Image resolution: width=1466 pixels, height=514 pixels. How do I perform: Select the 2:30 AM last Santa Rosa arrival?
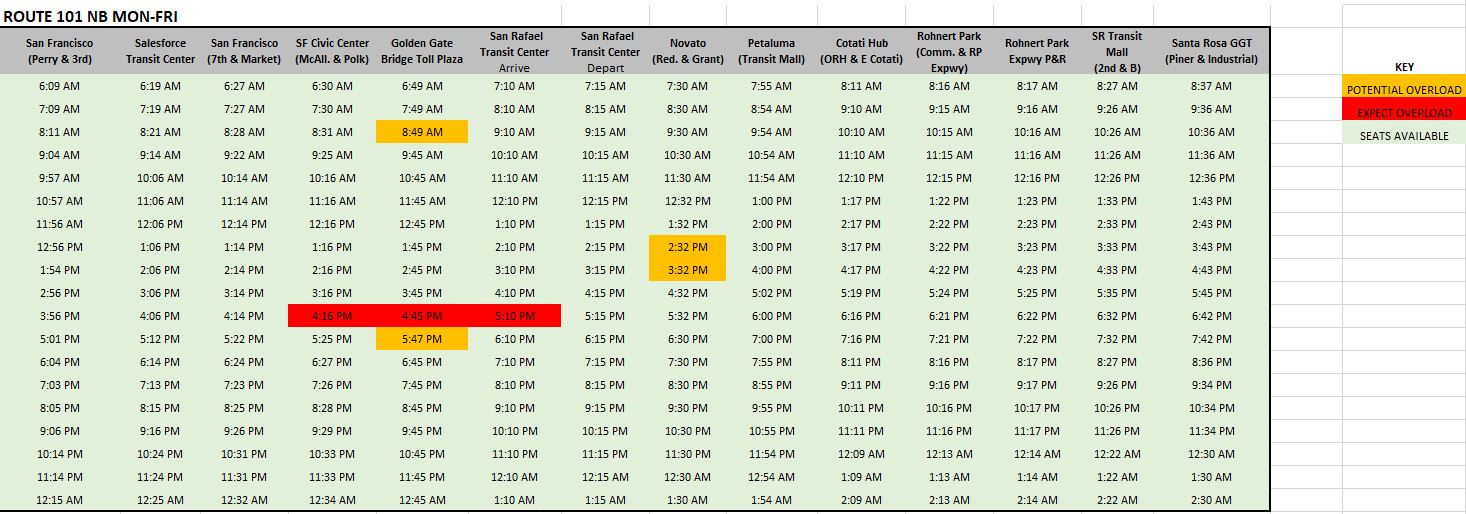pyautogui.click(x=1211, y=500)
